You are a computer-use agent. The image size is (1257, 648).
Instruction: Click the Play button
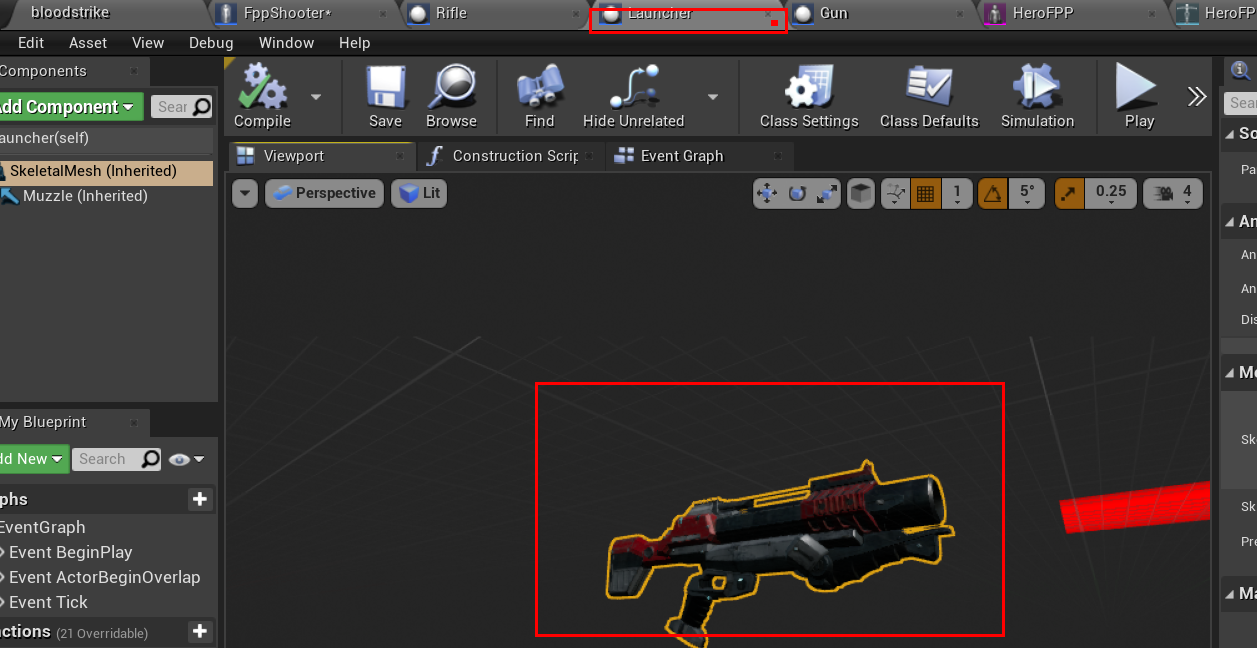[x=1138, y=96]
